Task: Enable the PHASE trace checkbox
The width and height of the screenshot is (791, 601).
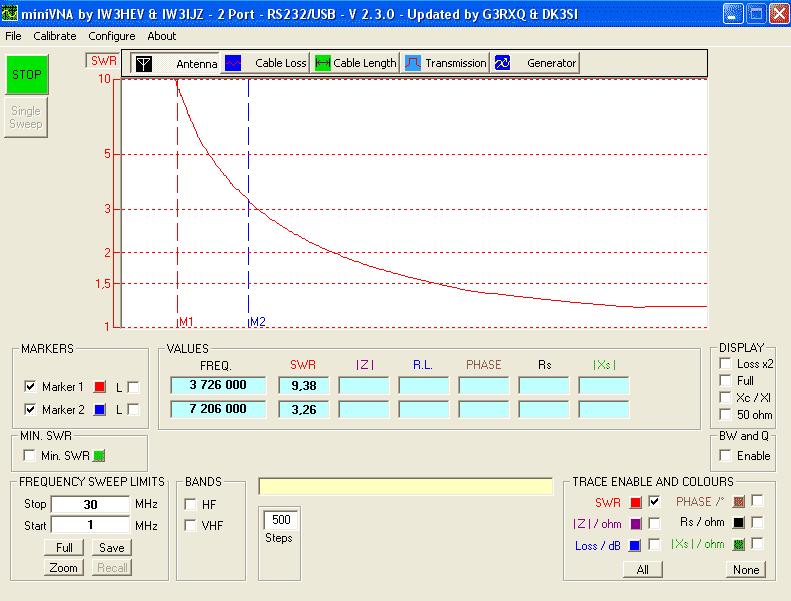Action: click(757, 501)
